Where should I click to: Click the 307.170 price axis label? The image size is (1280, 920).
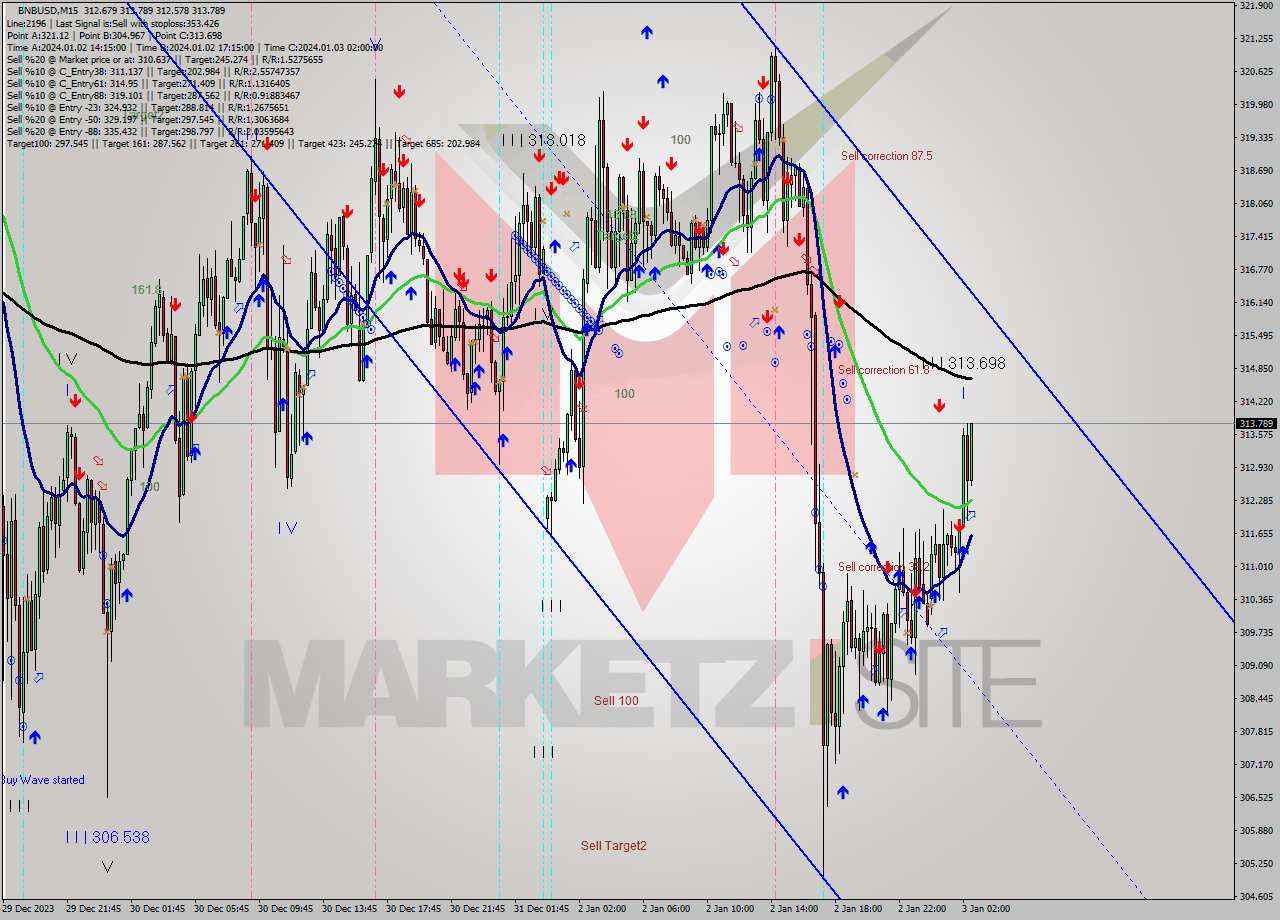coord(1256,765)
